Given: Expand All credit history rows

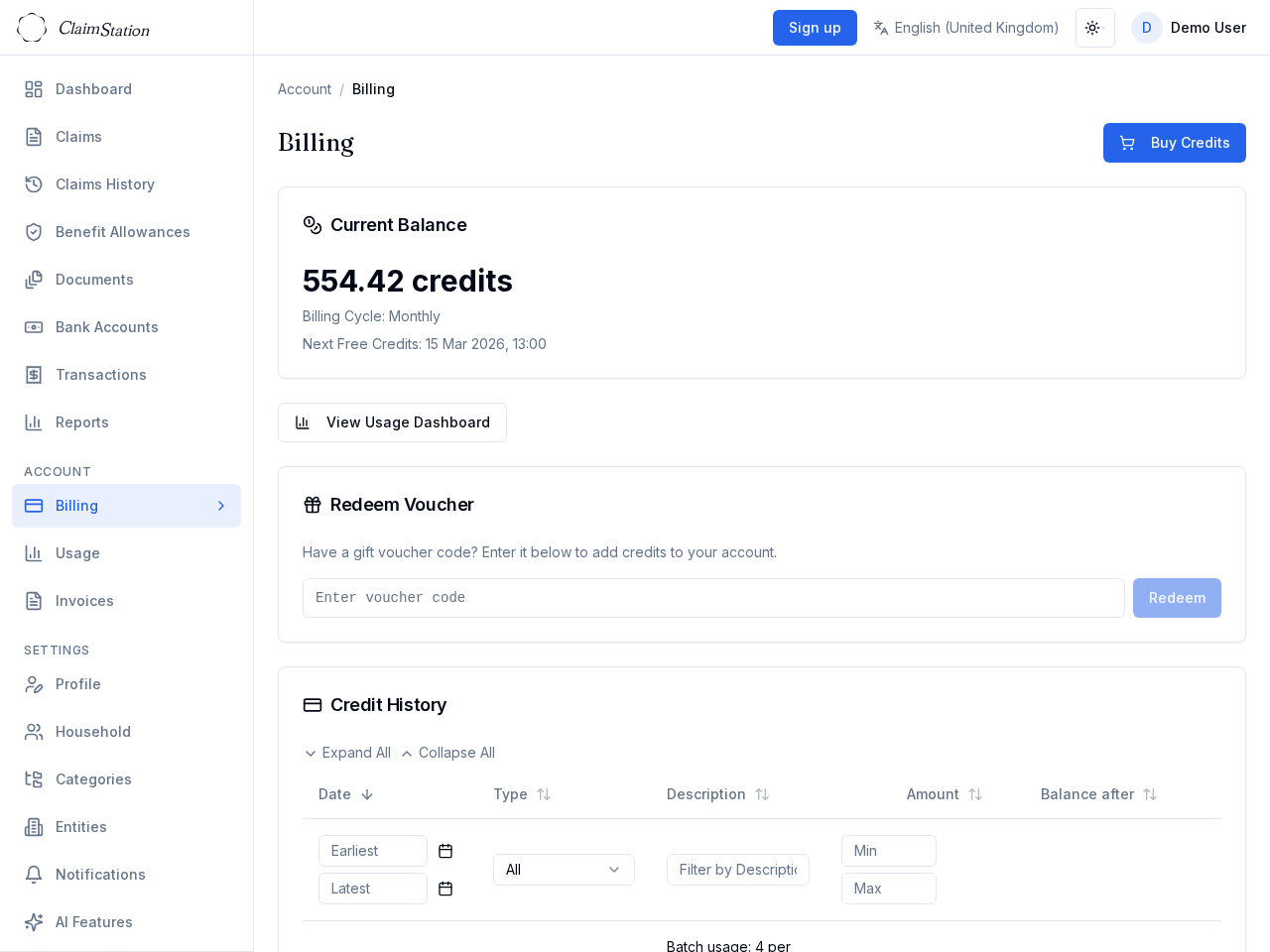Looking at the screenshot, I should point(347,753).
